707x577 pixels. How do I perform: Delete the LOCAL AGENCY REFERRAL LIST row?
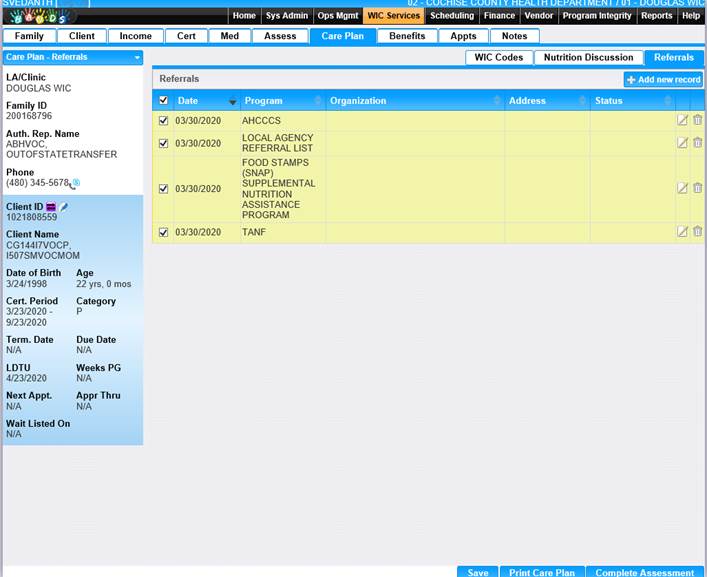click(698, 142)
